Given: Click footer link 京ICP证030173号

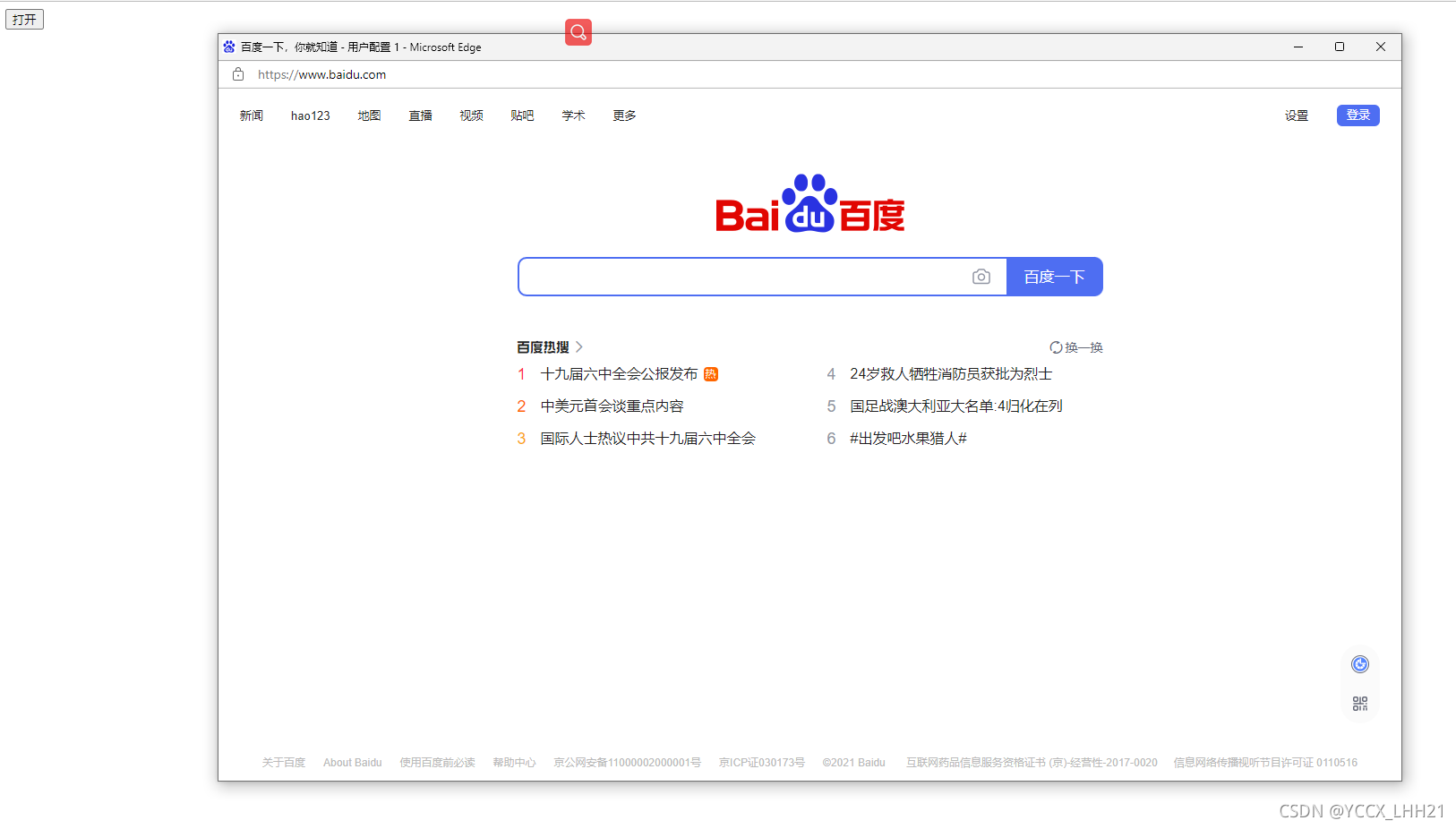Looking at the screenshot, I should coord(761,763).
